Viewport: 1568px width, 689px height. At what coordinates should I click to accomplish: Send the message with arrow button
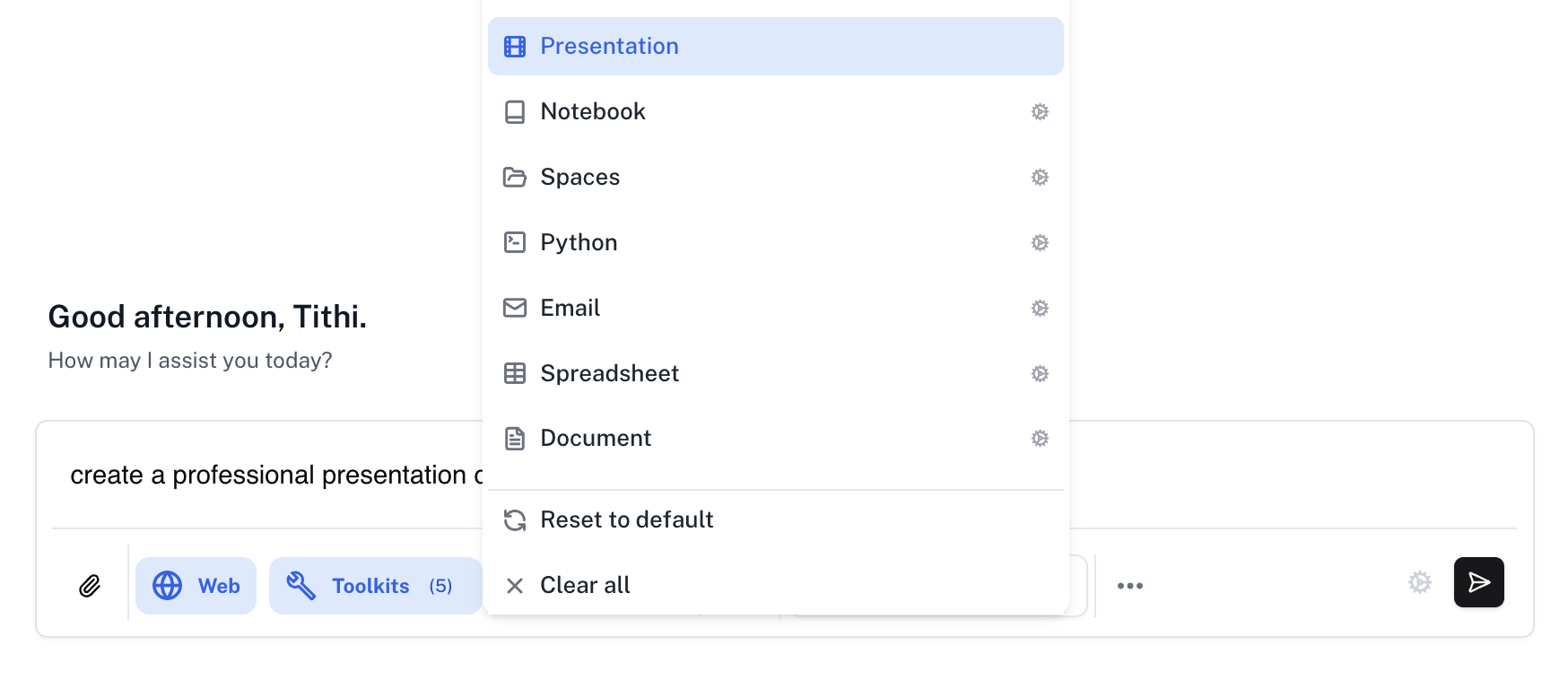click(1478, 583)
